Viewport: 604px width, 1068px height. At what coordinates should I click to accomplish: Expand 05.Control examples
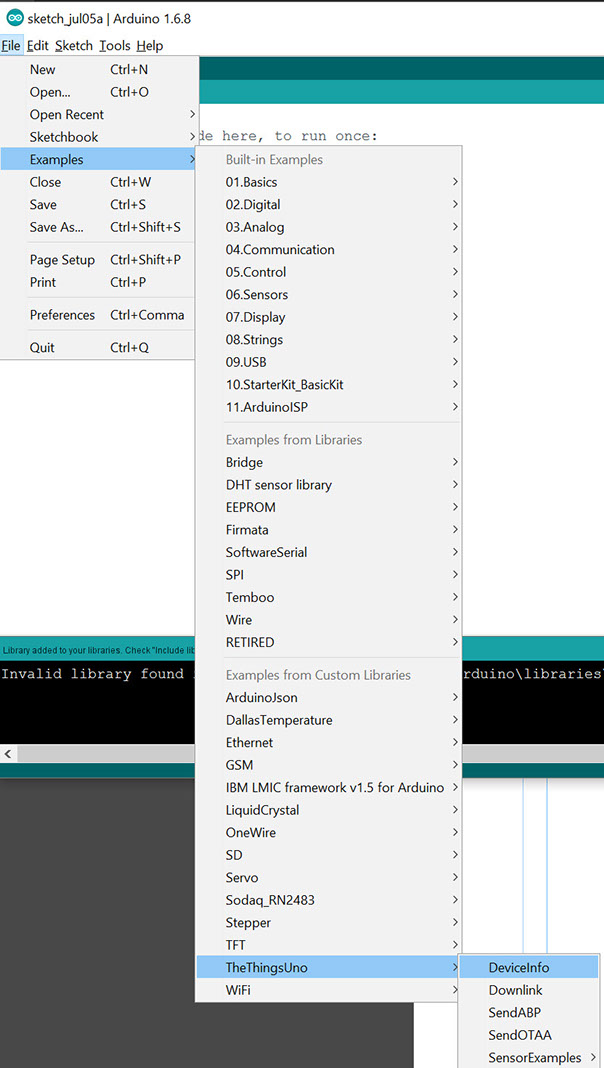(x=329, y=272)
